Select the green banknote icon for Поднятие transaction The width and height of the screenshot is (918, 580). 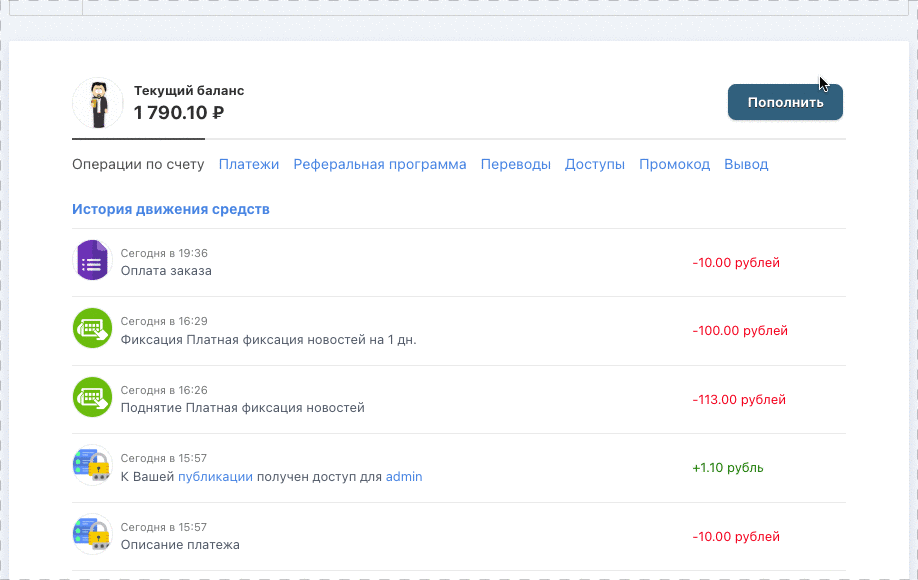pyautogui.click(x=91, y=397)
